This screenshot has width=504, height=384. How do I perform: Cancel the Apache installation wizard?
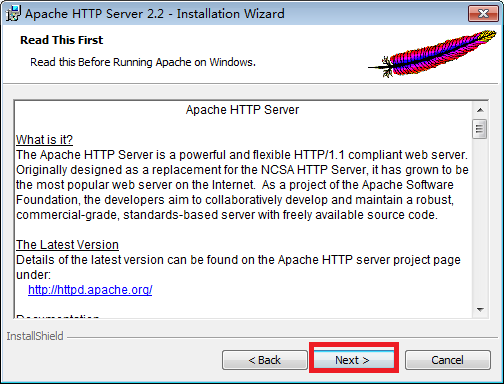coord(448,360)
